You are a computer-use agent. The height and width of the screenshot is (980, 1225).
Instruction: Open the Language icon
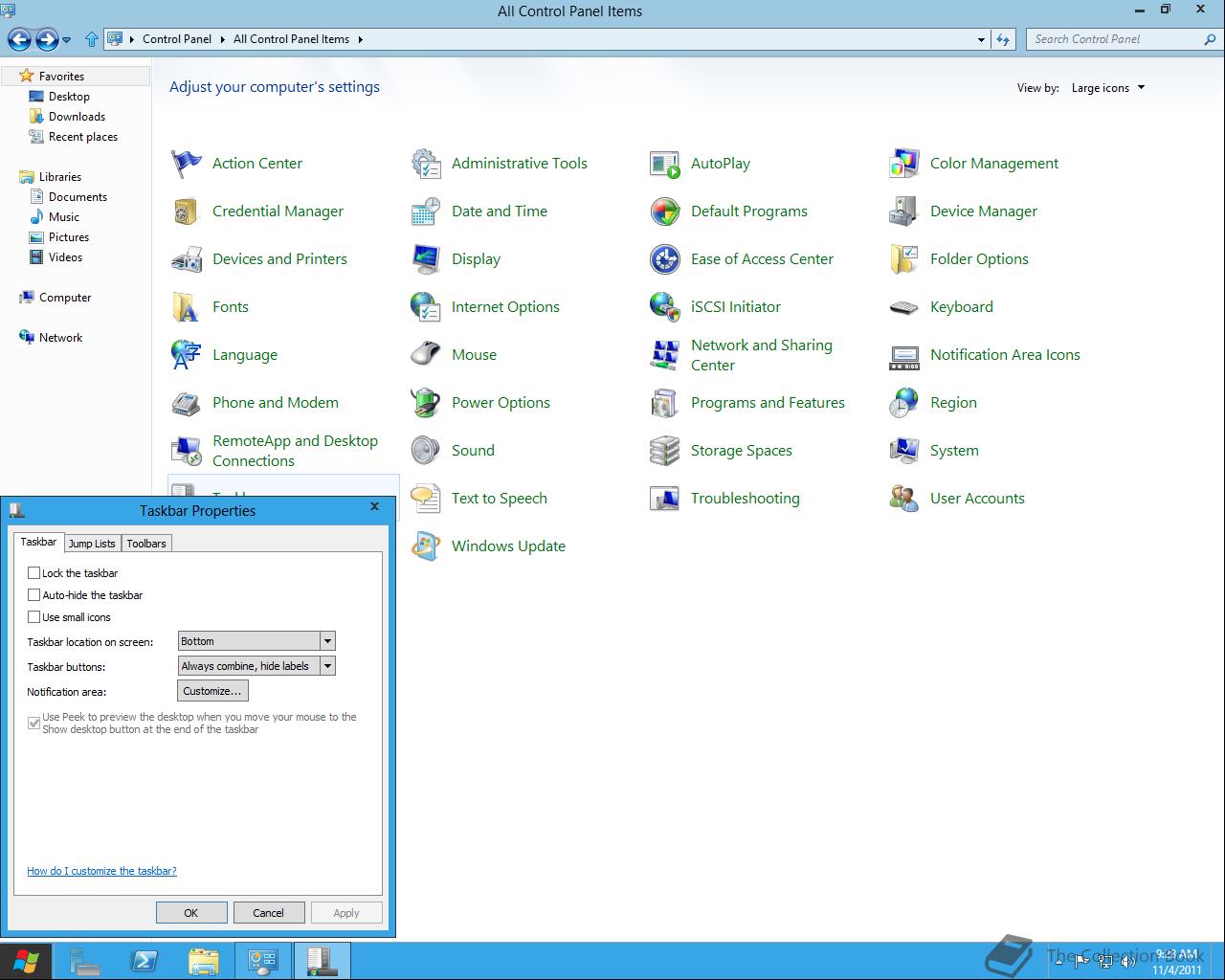pyautogui.click(x=186, y=355)
